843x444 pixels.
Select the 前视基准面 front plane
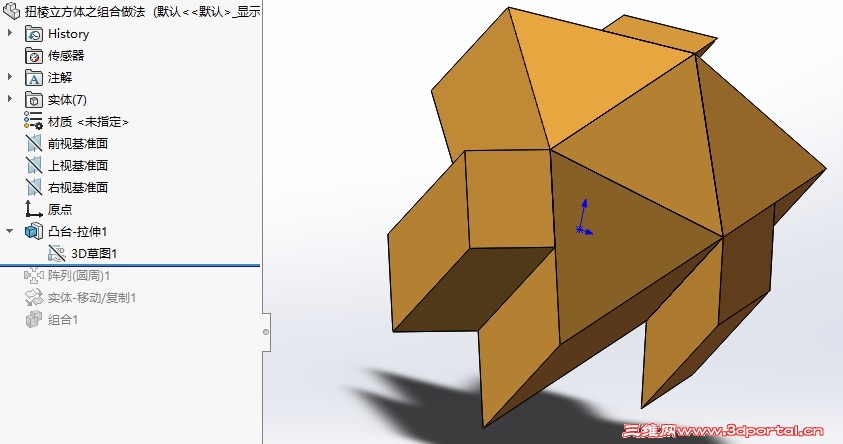coord(78,144)
